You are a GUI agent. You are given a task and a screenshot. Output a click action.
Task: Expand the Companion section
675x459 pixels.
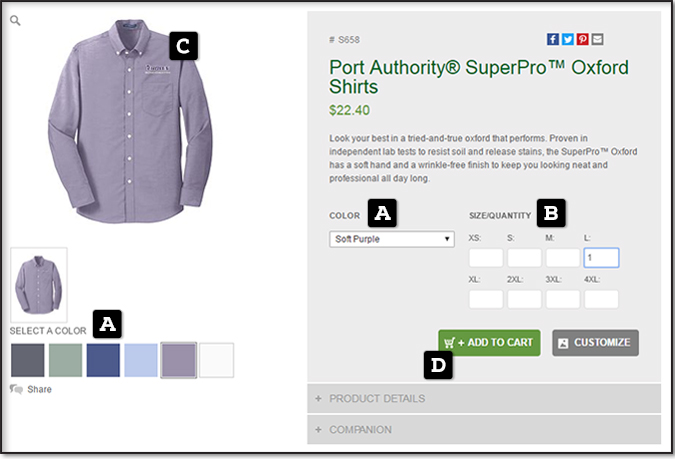[x=484, y=429]
